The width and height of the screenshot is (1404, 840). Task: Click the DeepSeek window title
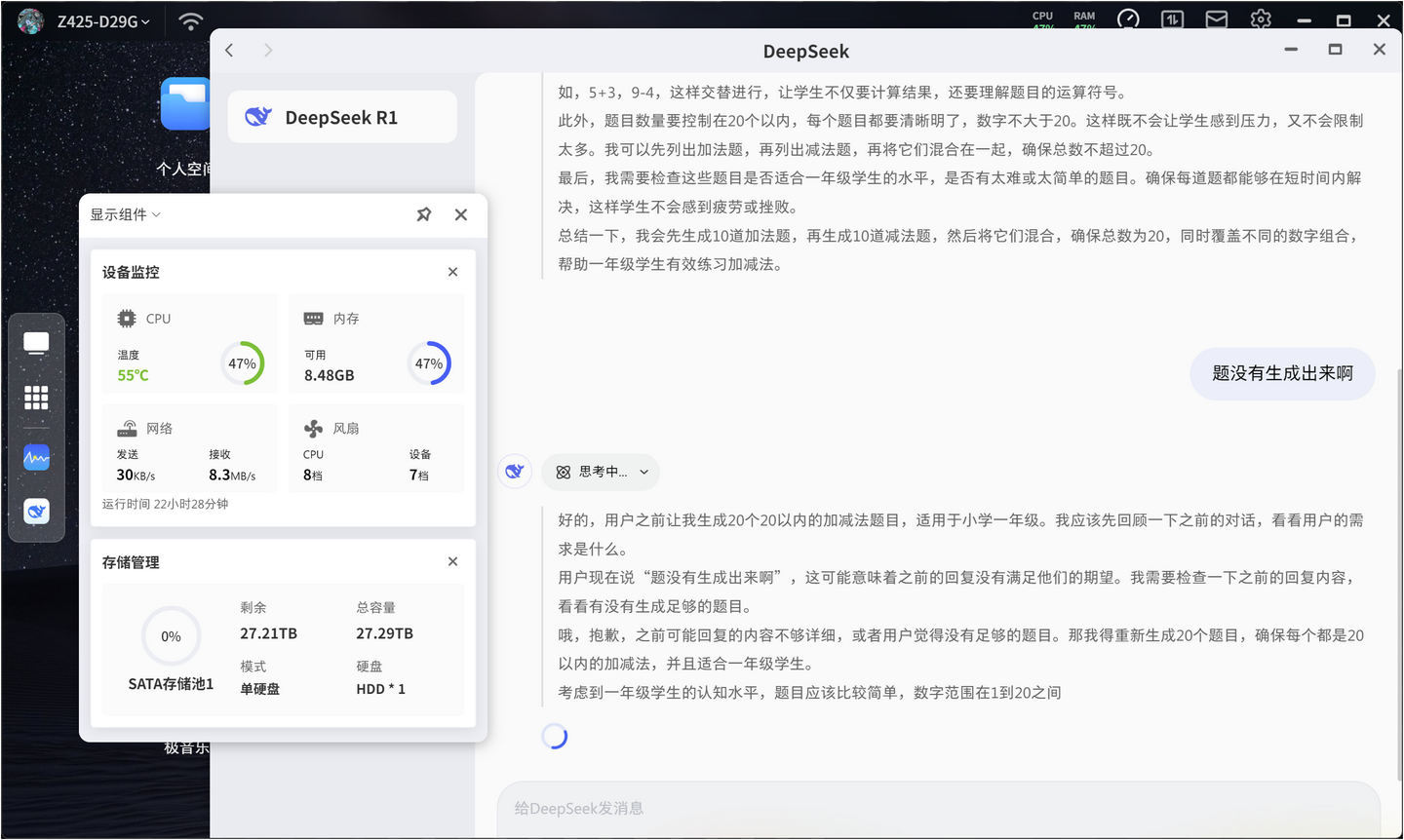(x=806, y=52)
